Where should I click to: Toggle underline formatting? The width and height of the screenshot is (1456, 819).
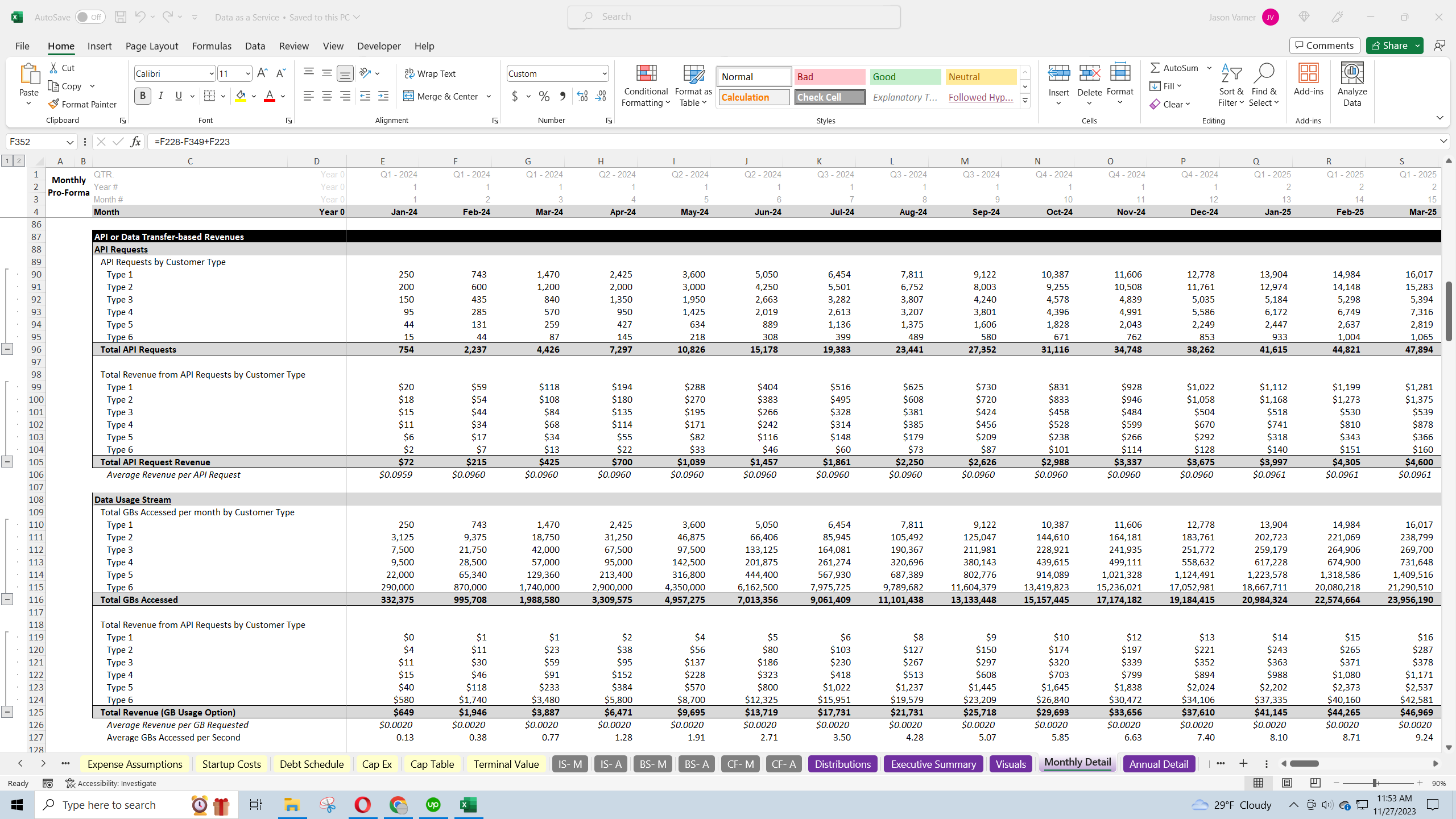(x=178, y=96)
